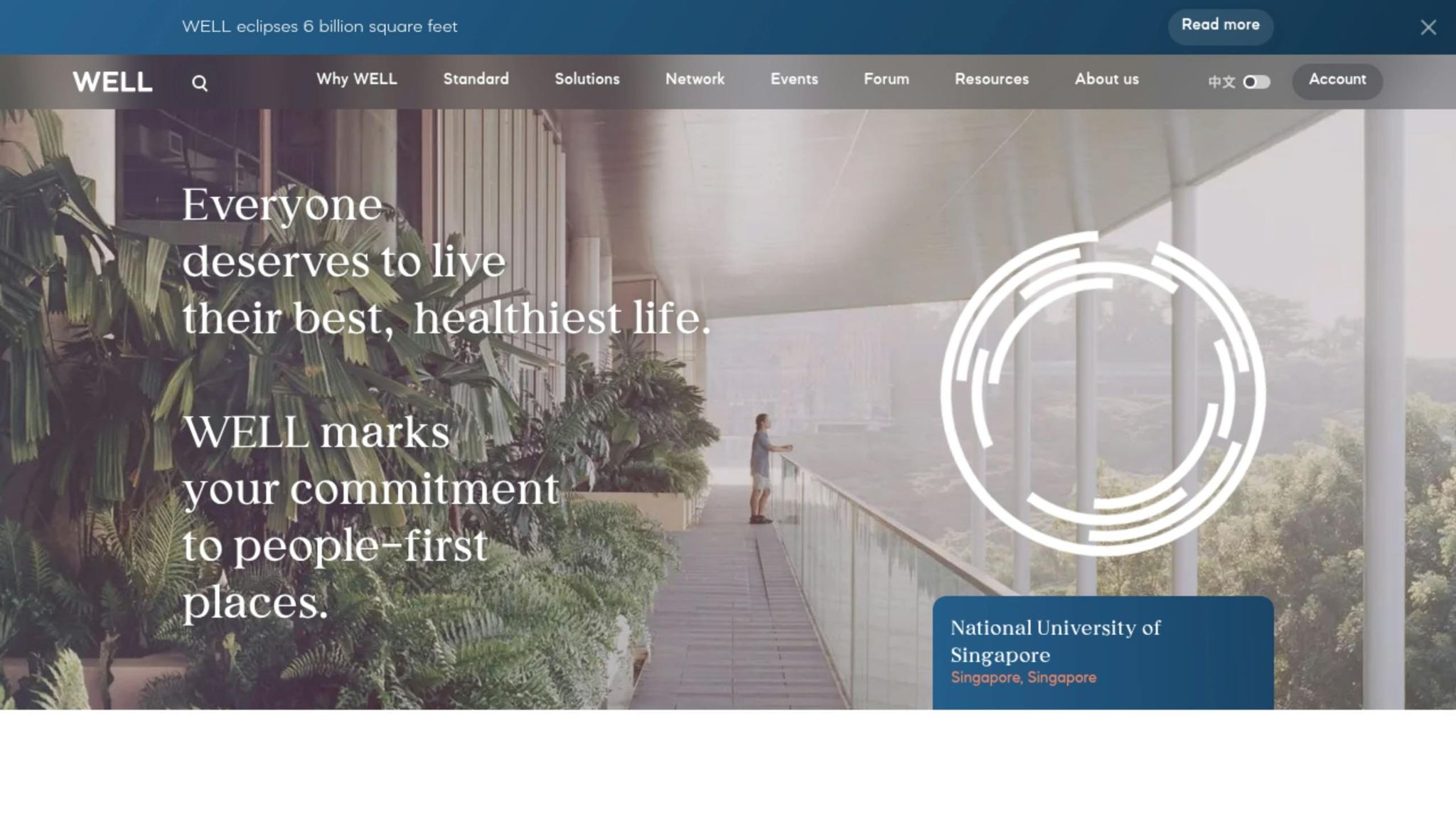
Task: Toggle the language switch to Chinese
Action: (x=1256, y=82)
